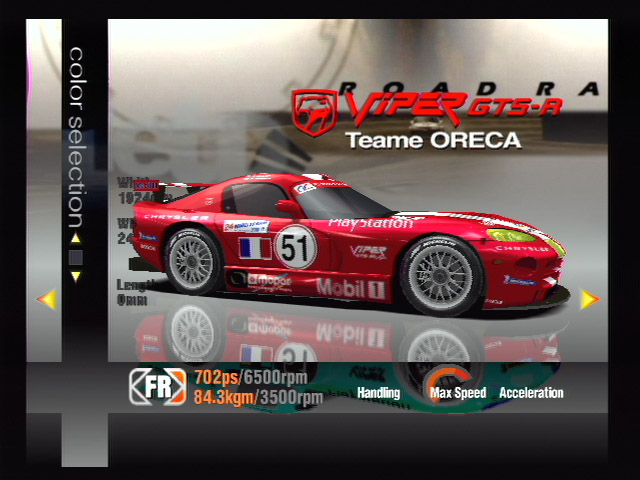Select the Handling stat label
The height and width of the screenshot is (480, 640).
click(379, 393)
